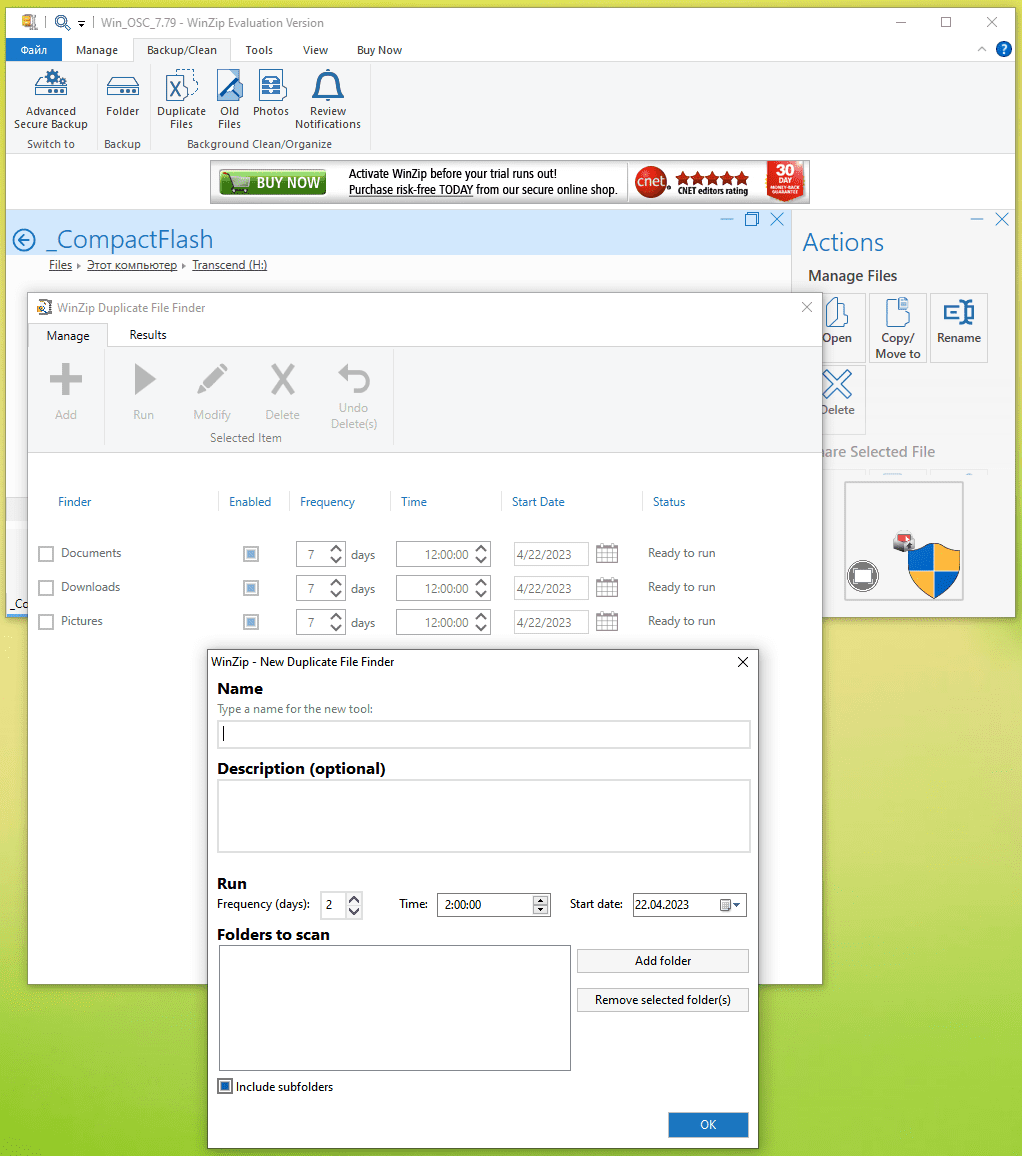The width and height of the screenshot is (1022, 1156).
Task: Collapse the ribbon with the caret
Action: pos(981,49)
